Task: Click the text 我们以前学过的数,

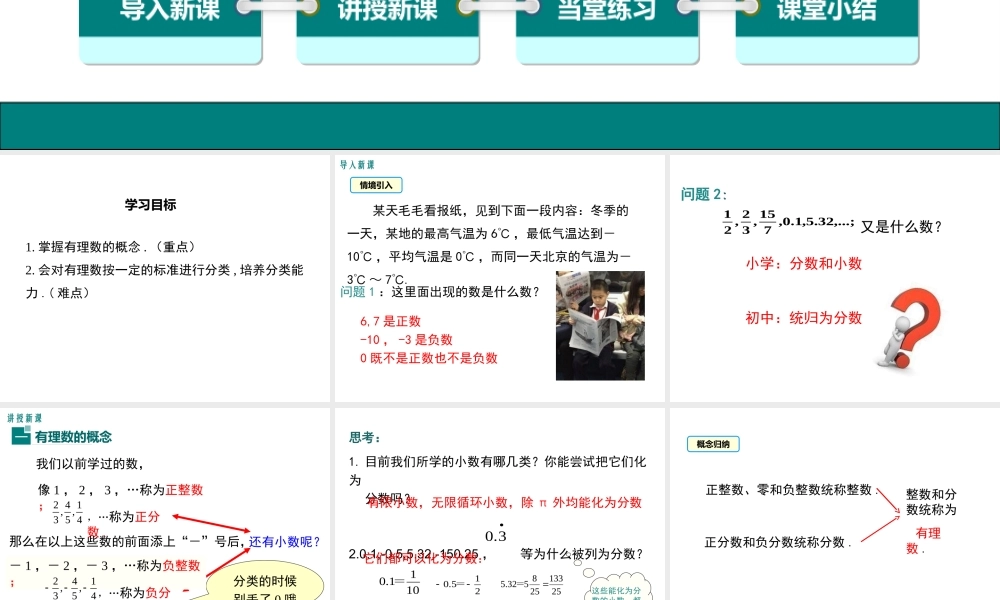Action: [x=90, y=464]
